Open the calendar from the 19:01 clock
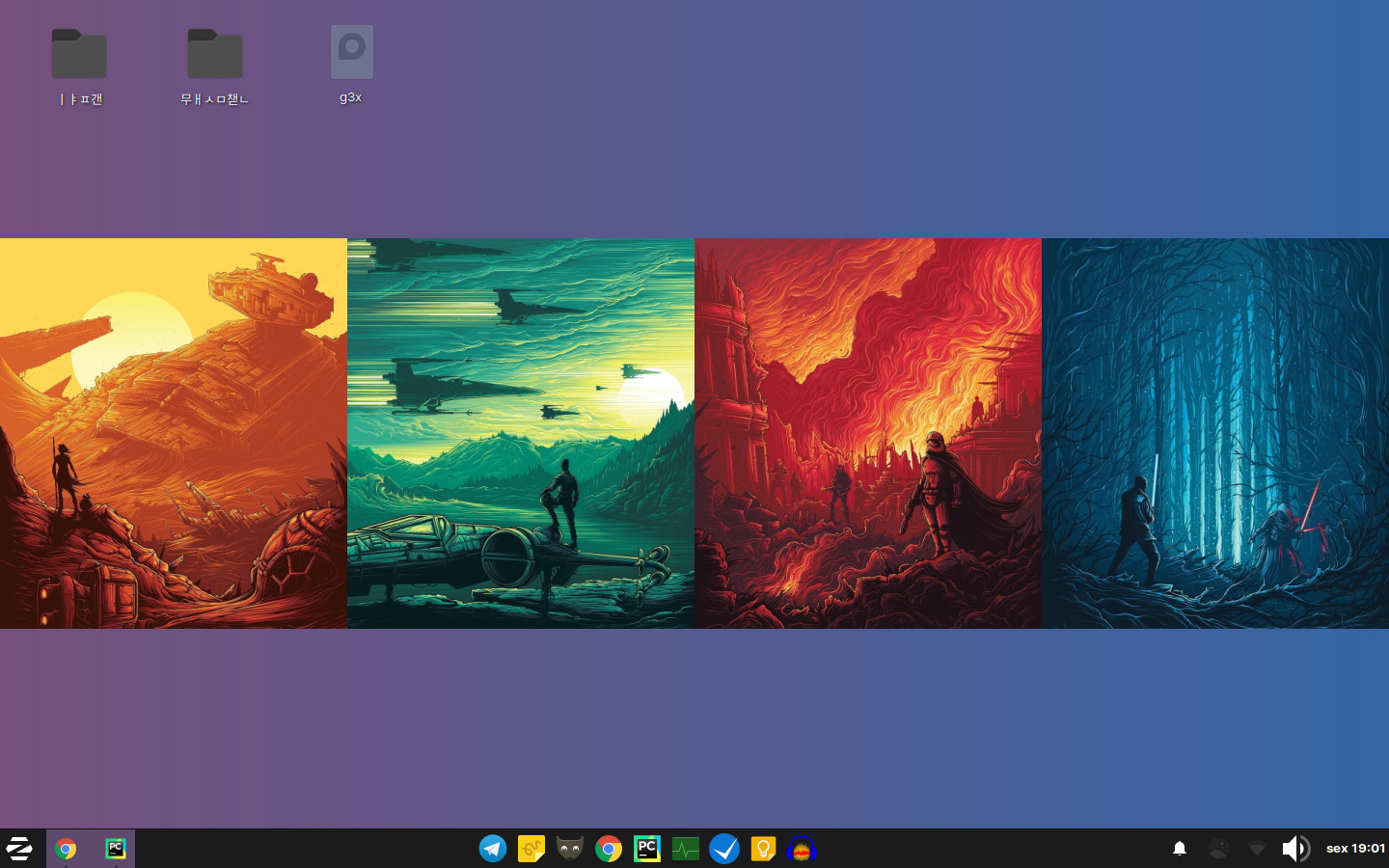Viewport: 1389px width, 868px height. tap(1355, 849)
